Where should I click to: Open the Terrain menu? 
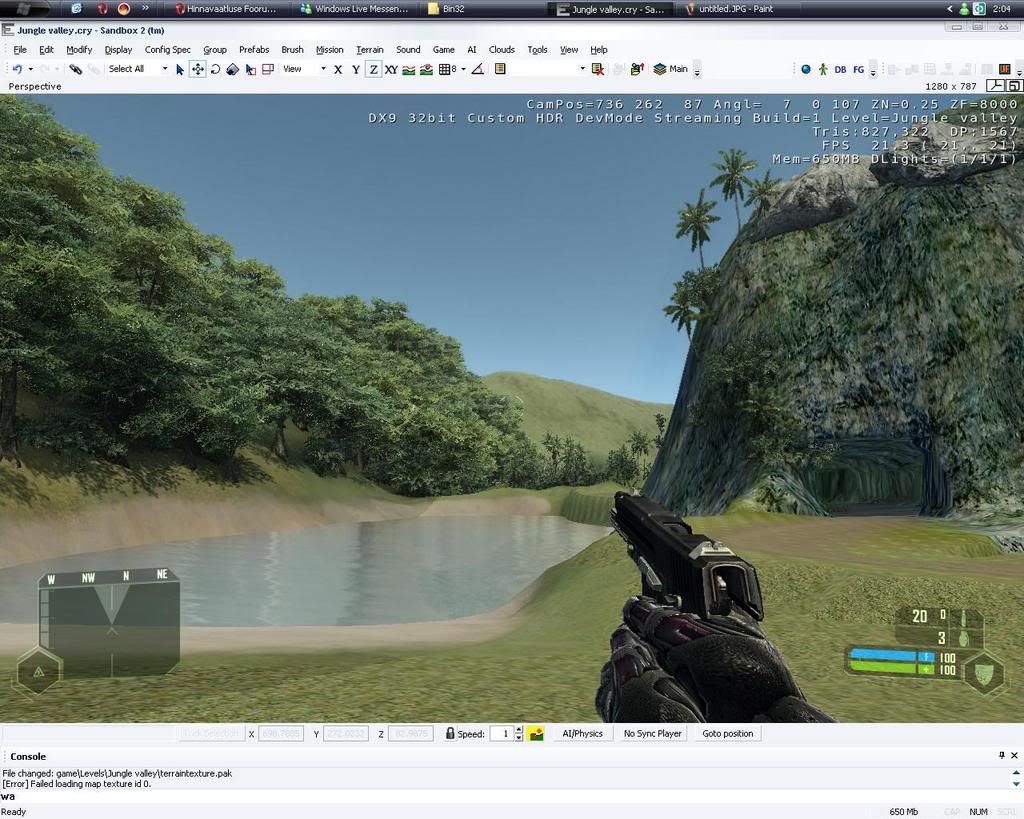(x=370, y=50)
